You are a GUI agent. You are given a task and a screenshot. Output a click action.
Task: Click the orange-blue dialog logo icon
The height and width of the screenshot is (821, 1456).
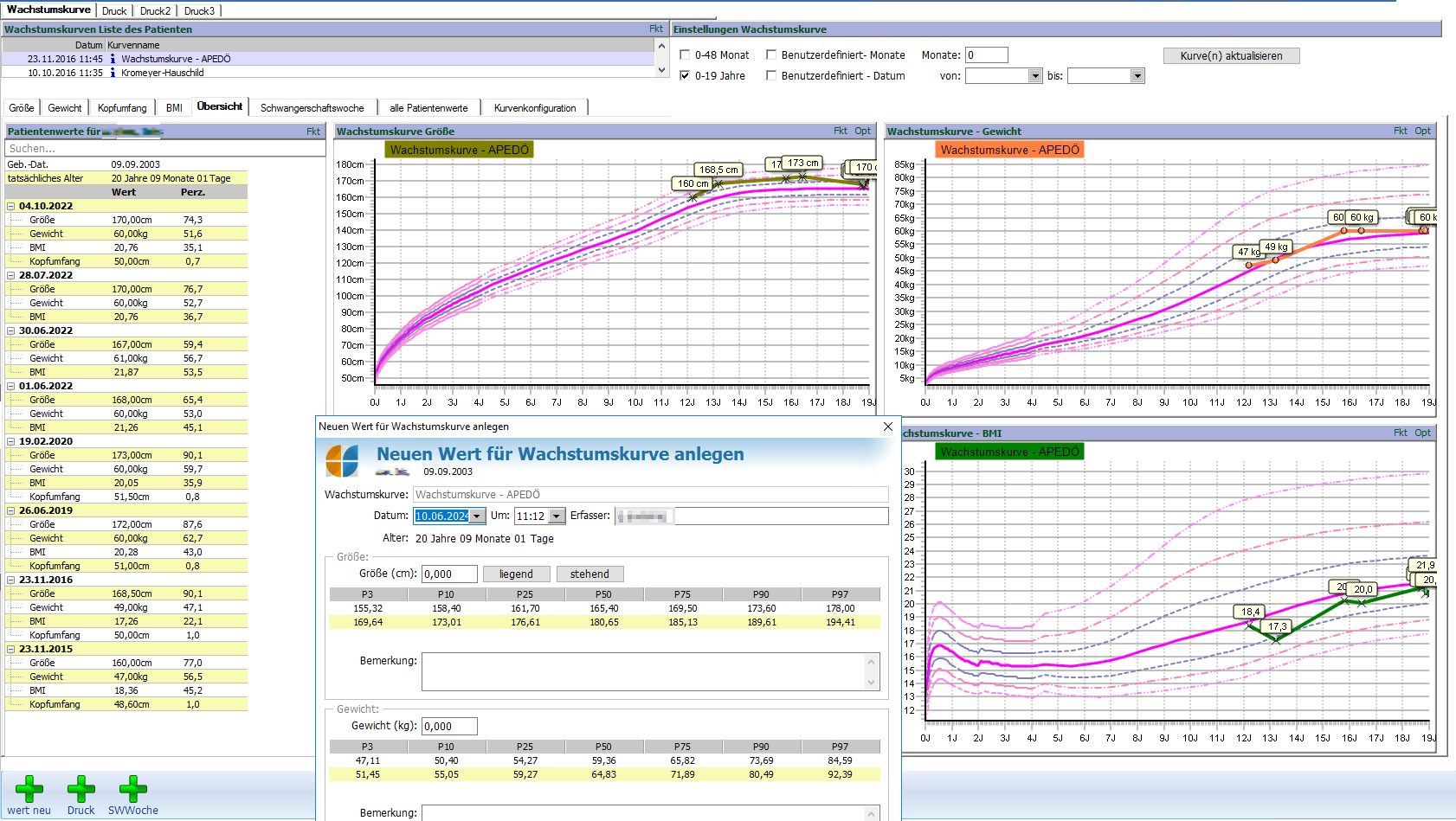342,461
